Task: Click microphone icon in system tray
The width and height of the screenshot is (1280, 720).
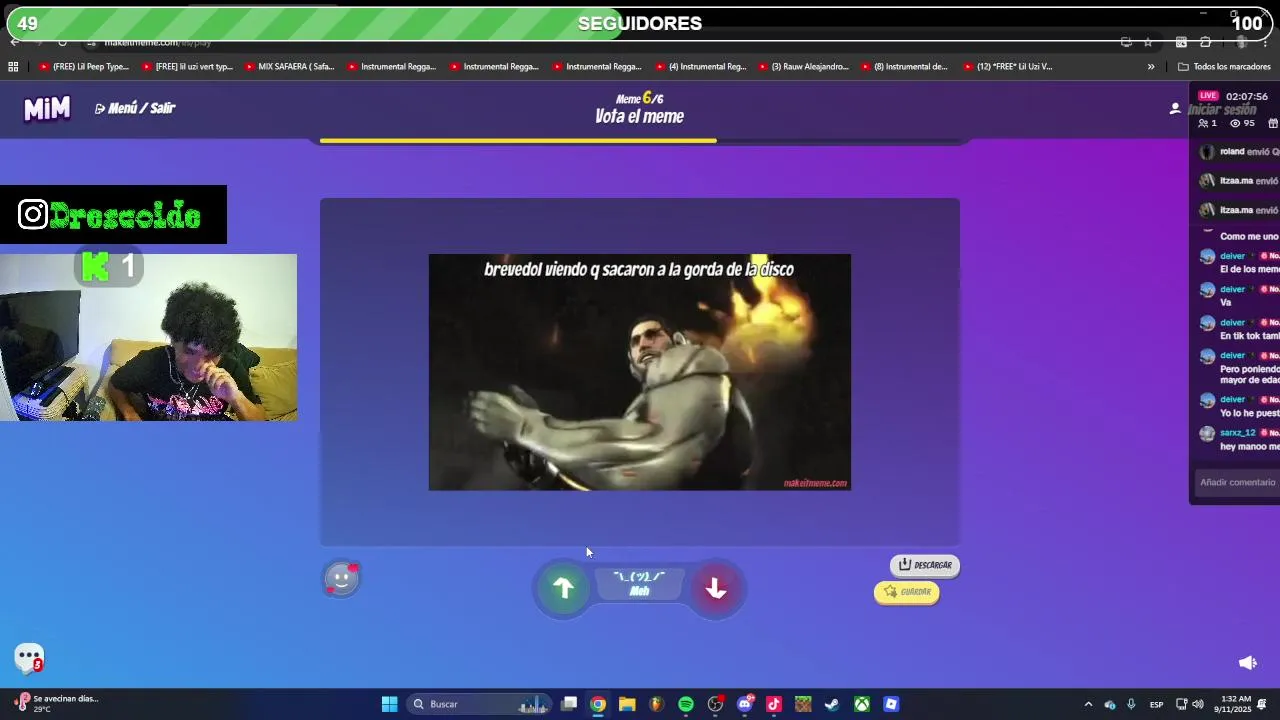Action: (x=1131, y=704)
